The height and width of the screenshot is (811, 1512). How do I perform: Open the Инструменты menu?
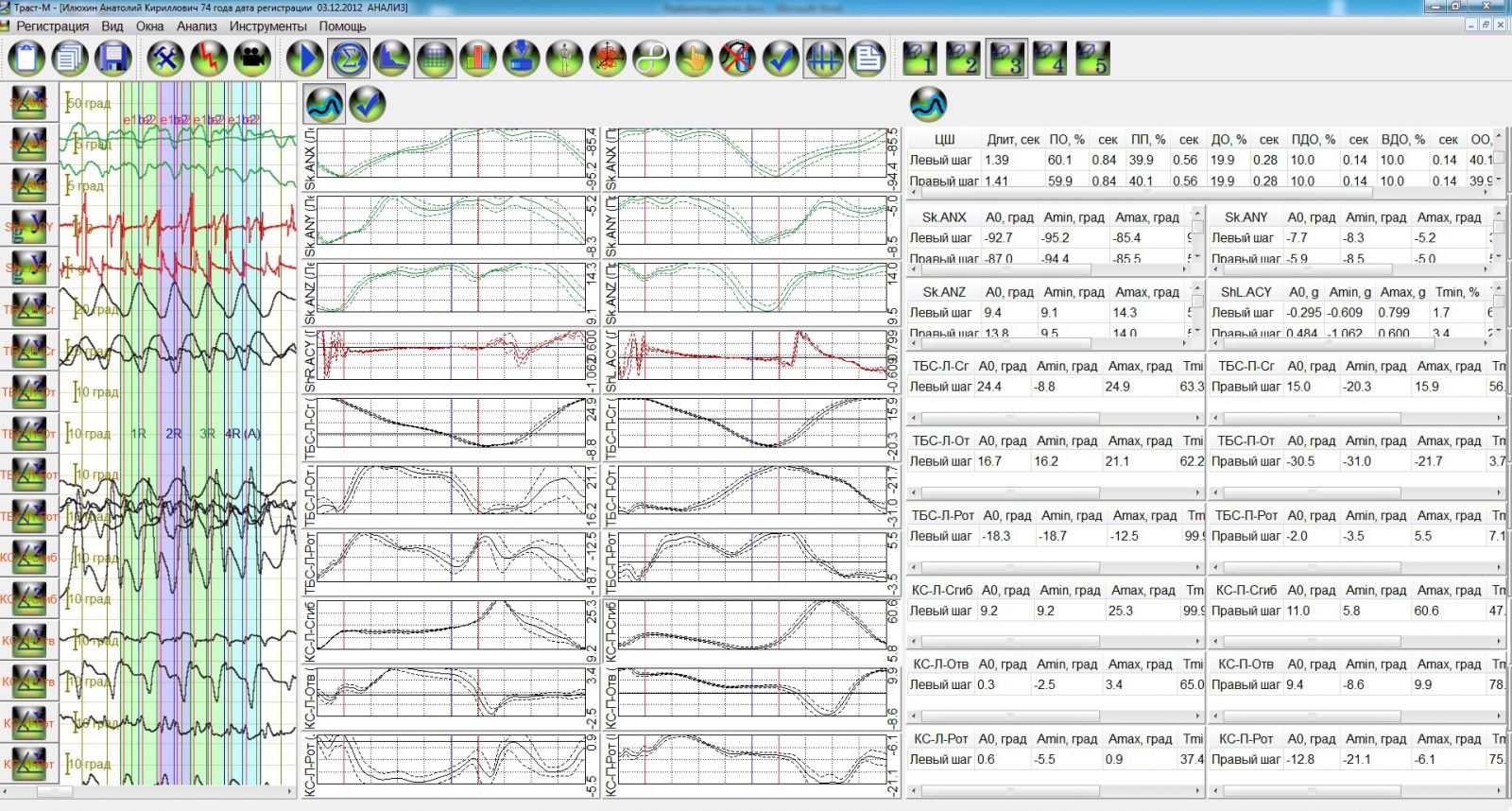pyautogui.click(x=267, y=26)
